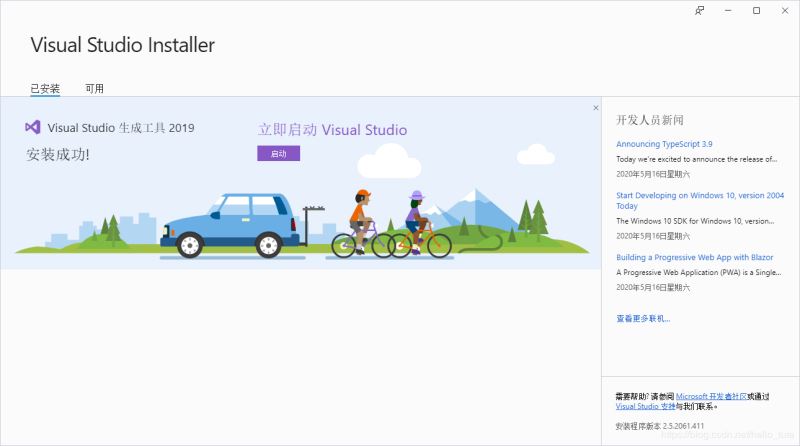This screenshot has height=446, width=800.
Task: Click the 开发人员新闻 heading
Action: coord(649,120)
